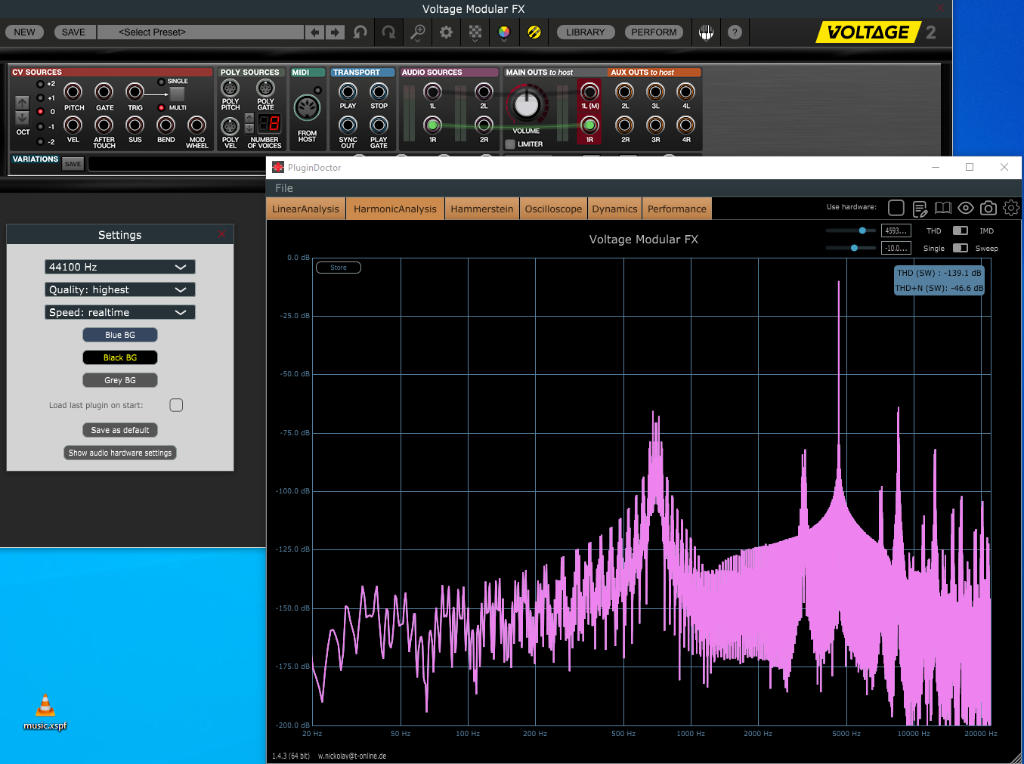Click the PluginDoctor camera screenshot icon

click(x=988, y=208)
